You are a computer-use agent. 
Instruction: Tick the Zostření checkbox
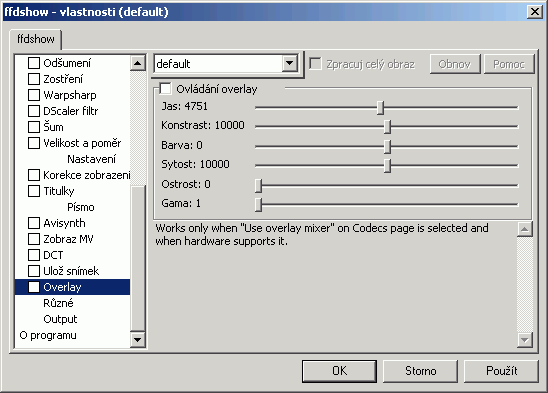click(34, 79)
